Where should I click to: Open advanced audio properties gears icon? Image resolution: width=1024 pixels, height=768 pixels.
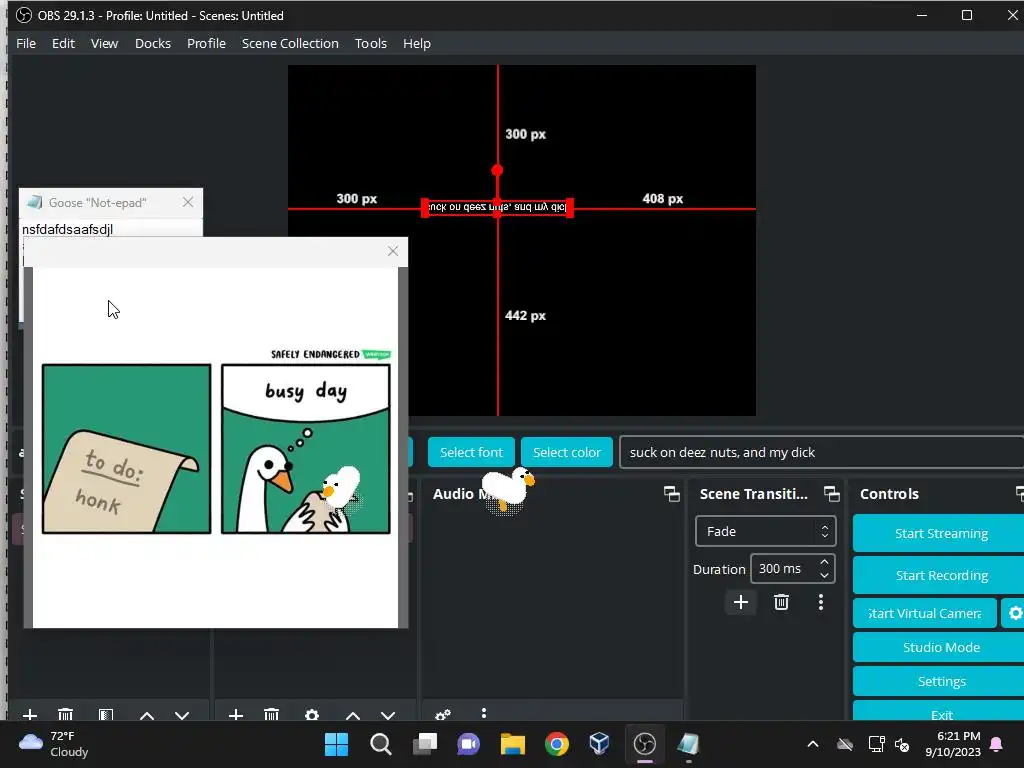pos(443,714)
